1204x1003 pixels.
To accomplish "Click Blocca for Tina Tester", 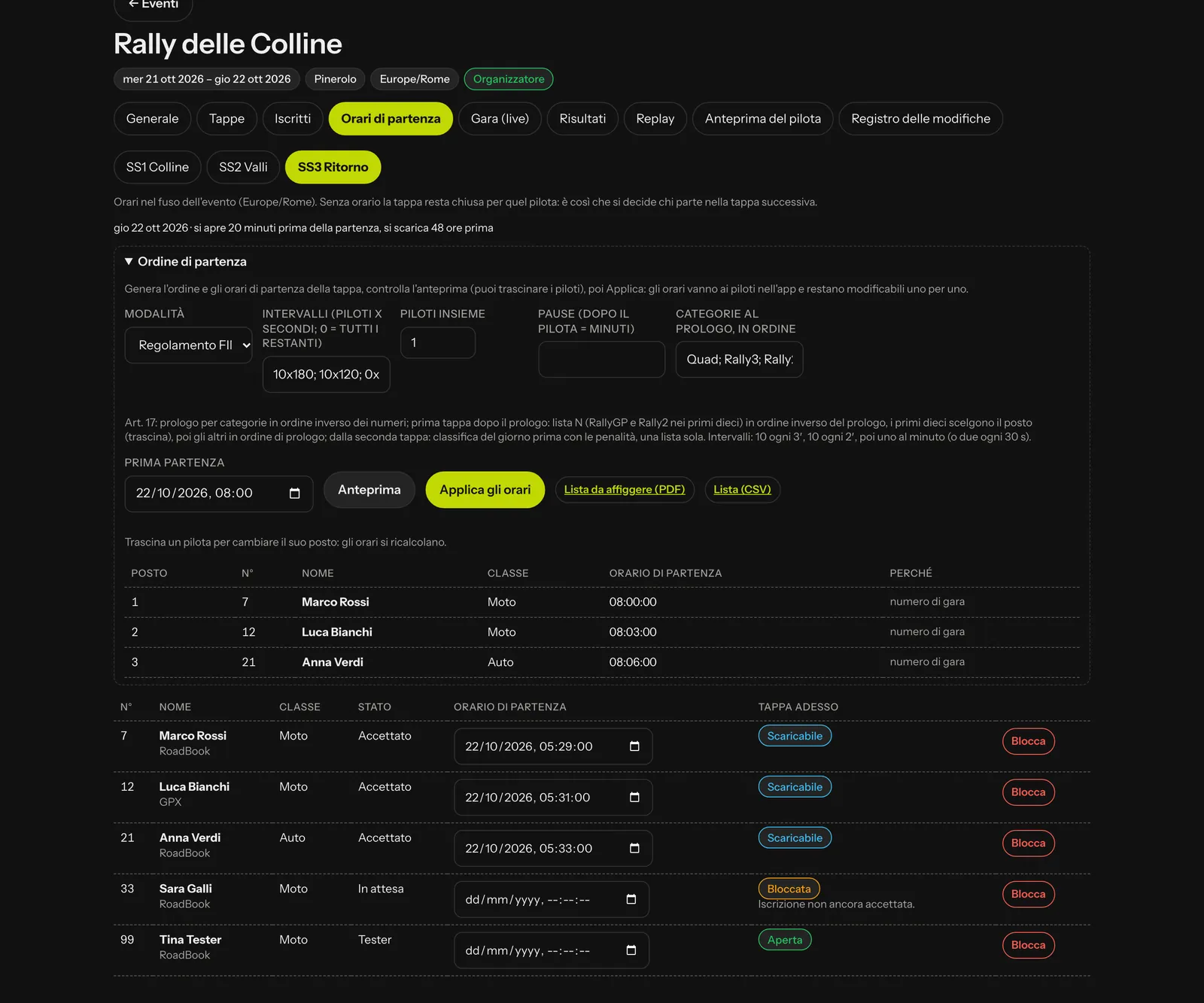I will pyautogui.click(x=1028, y=946).
